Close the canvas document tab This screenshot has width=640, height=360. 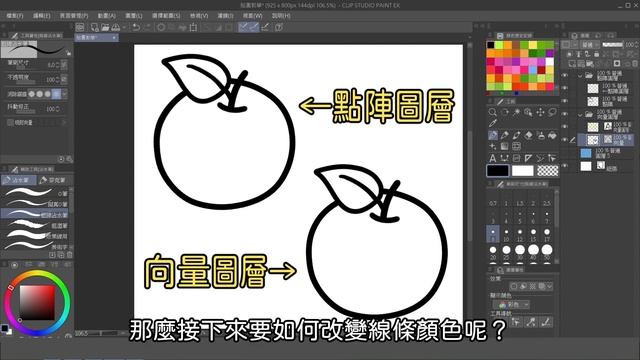(x=114, y=38)
